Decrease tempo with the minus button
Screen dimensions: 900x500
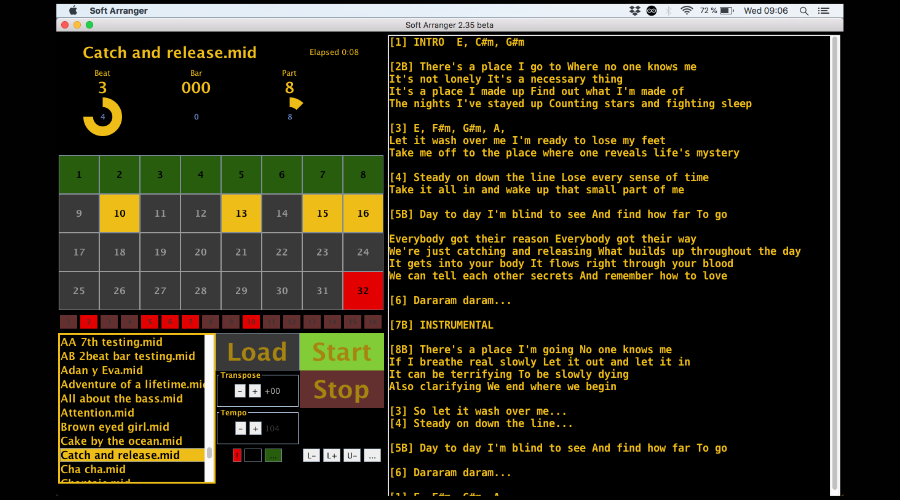click(240, 428)
